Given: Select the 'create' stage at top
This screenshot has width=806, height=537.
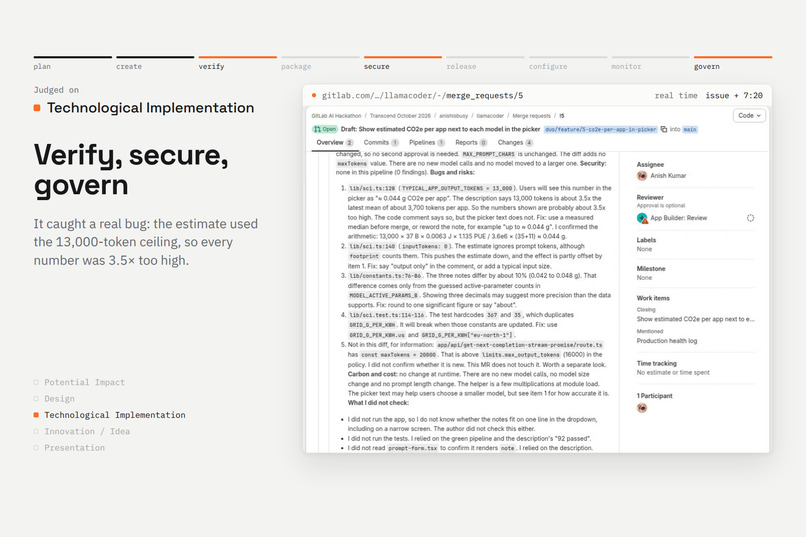Looking at the screenshot, I should coord(155,64).
